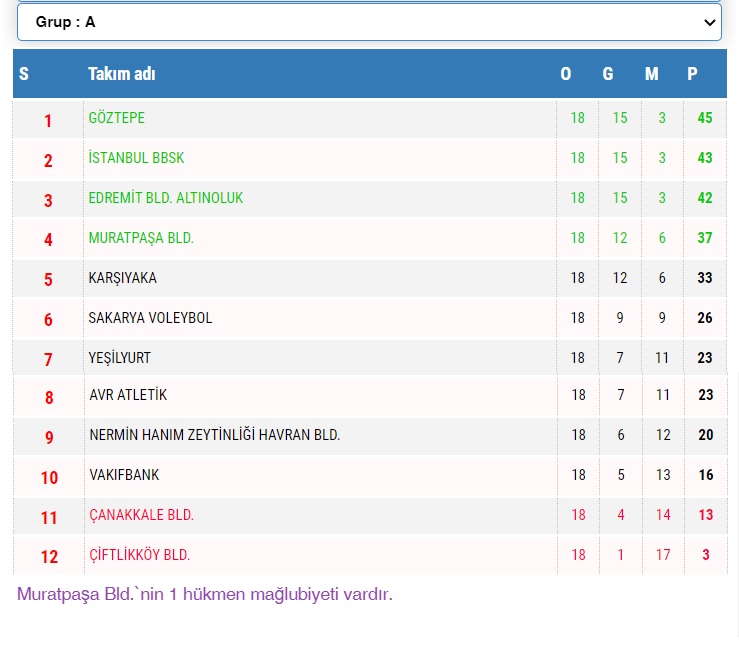739x650 pixels.
Task: Click the YEŞİLYURT team row
Action: (120, 358)
